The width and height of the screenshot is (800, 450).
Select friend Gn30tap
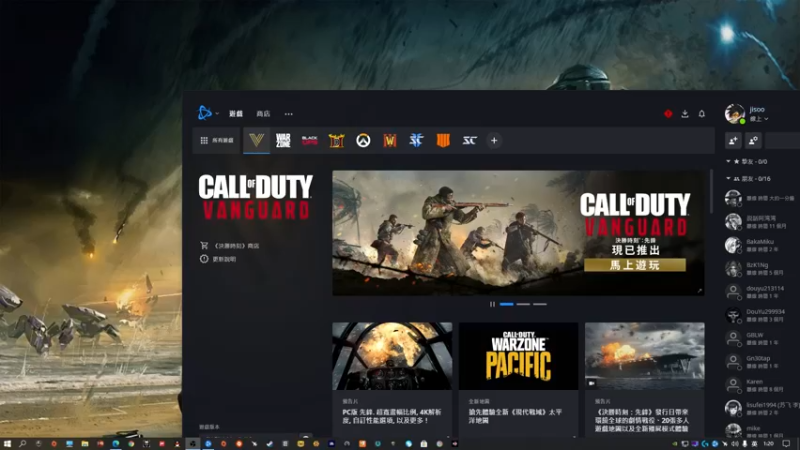pos(760,362)
